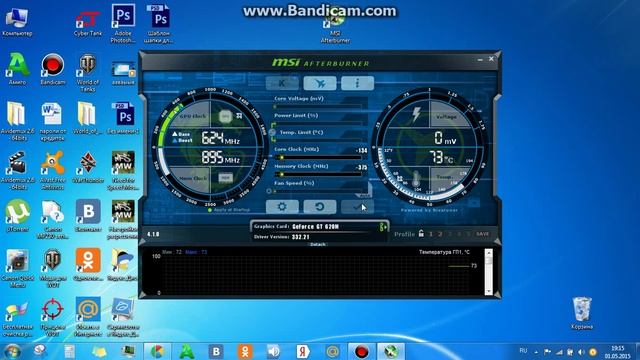
Task: Select profile slot 1
Action: click(x=431, y=234)
